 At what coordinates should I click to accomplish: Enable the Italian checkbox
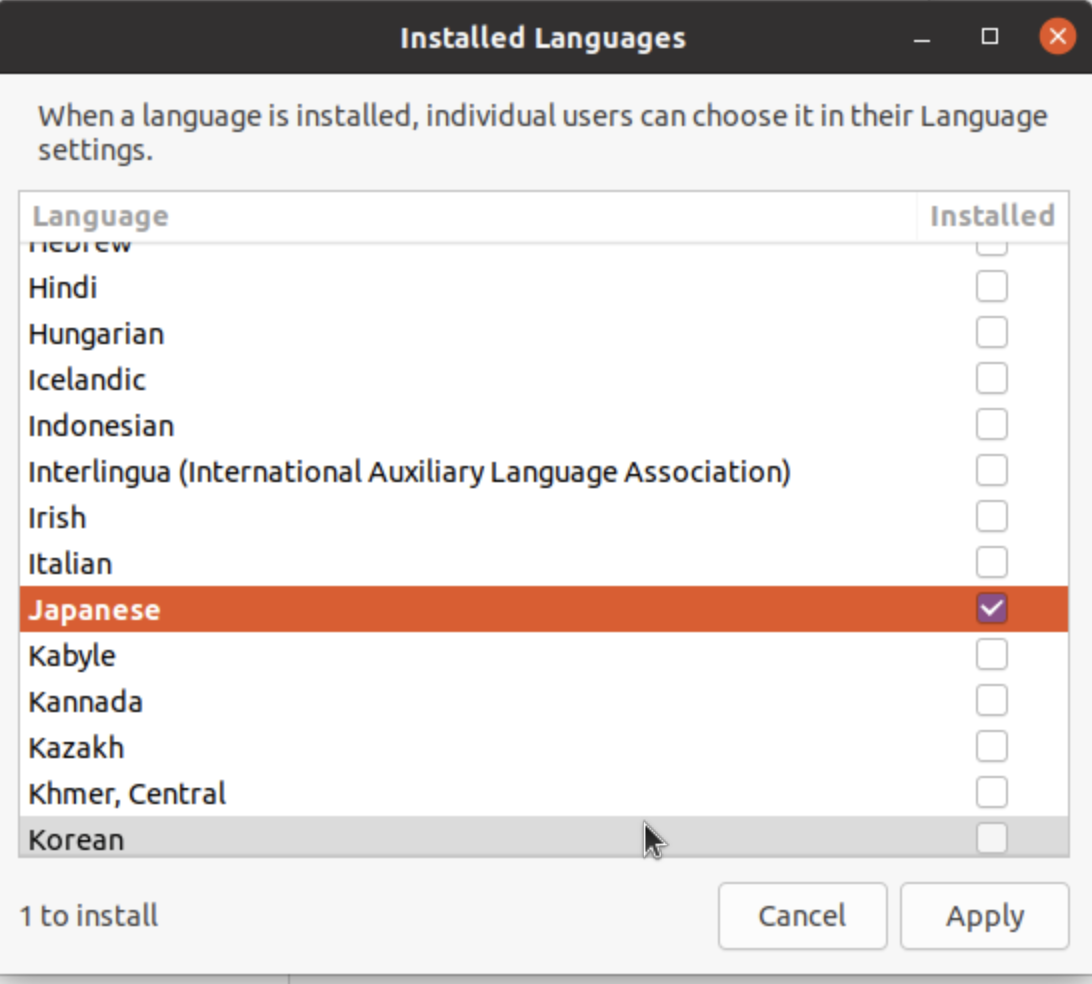point(992,563)
